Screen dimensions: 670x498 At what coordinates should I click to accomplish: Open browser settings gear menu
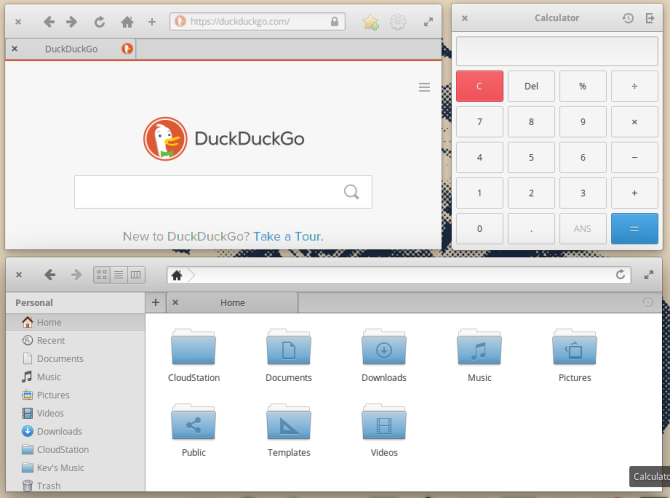pos(398,22)
